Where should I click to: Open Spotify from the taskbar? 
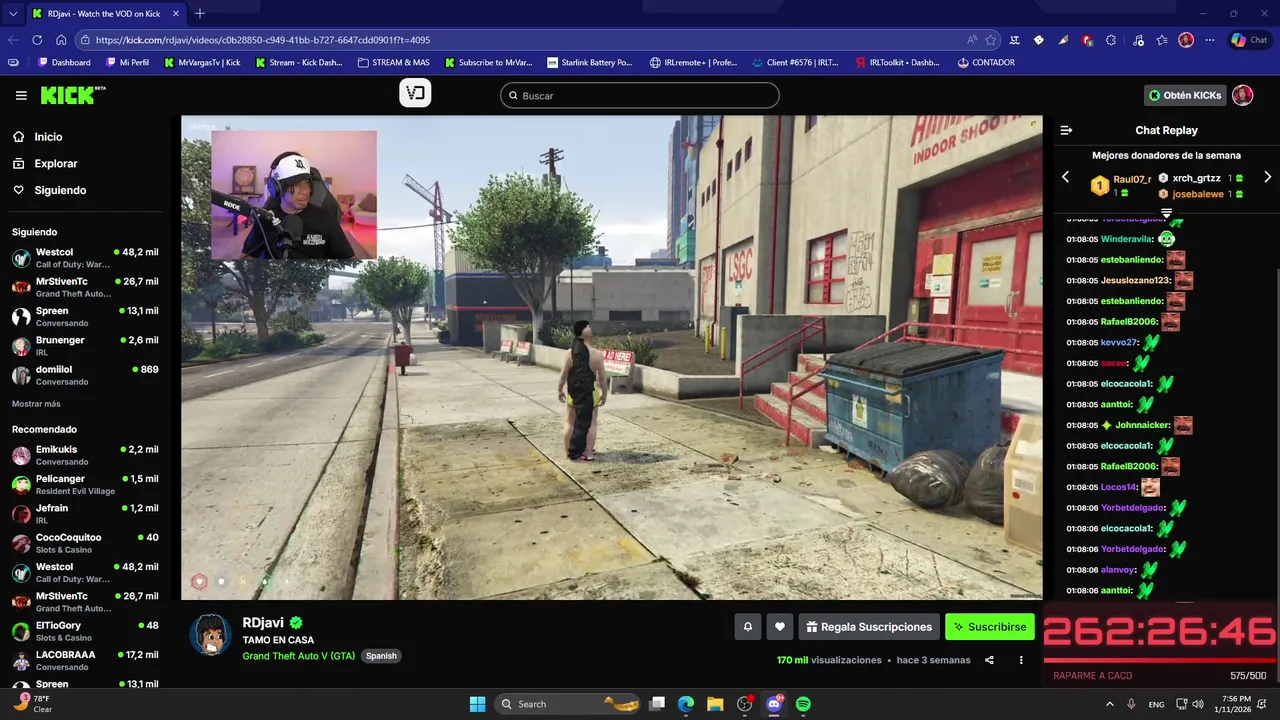803,704
